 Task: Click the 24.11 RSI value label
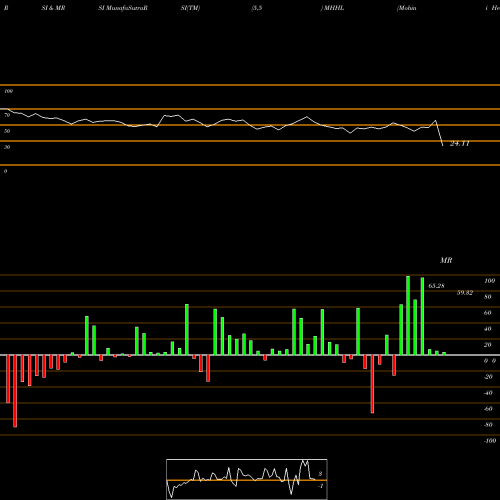point(460,144)
